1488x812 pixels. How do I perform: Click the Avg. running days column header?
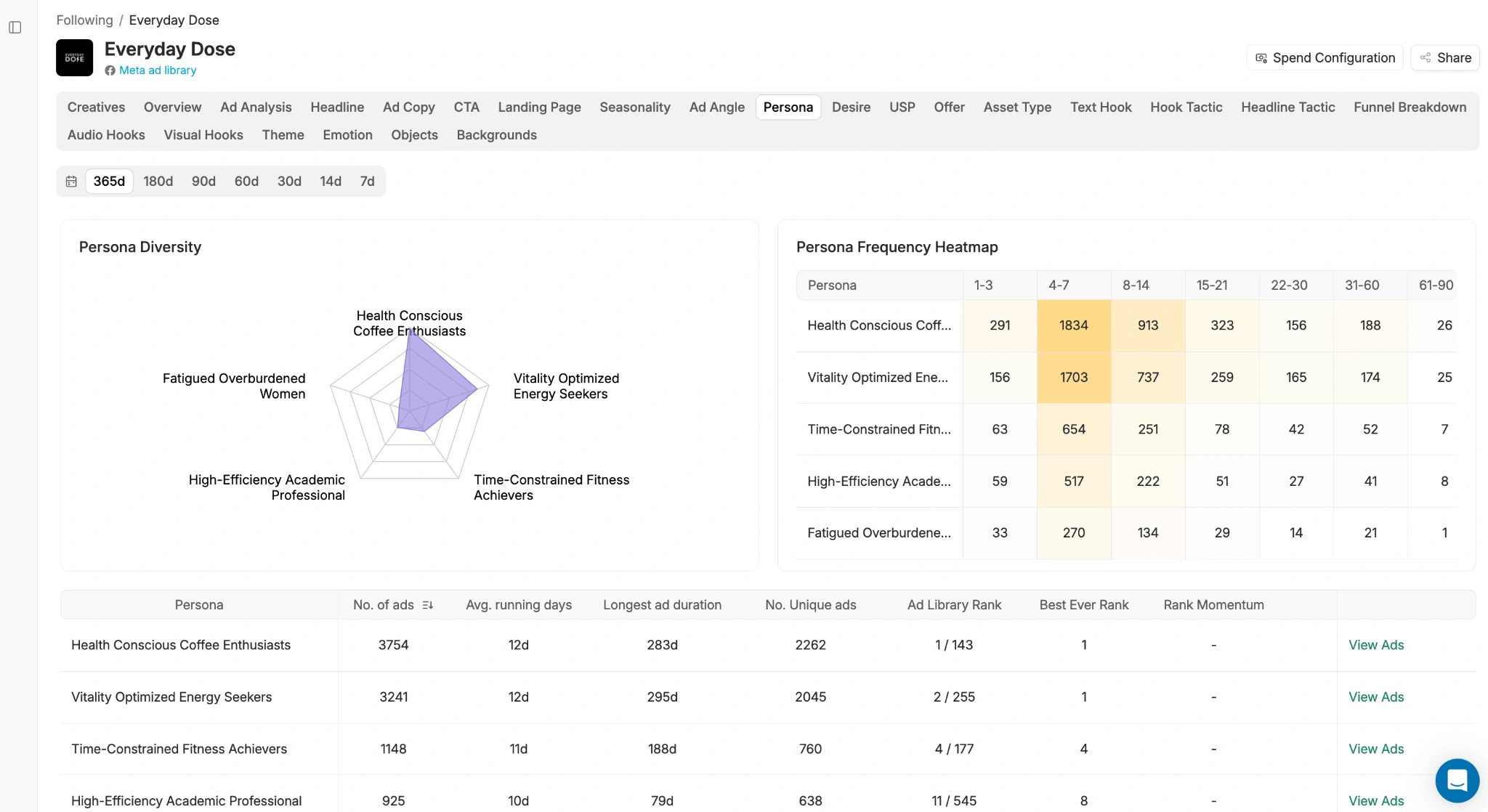pyautogui.click(x=519, y=605)
